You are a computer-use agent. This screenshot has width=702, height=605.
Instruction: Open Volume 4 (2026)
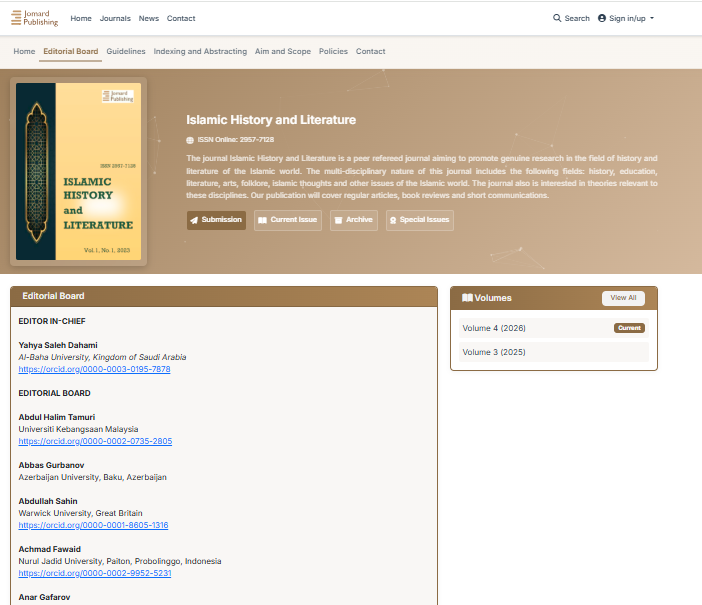pyautogui.click(x=553, y=328)
